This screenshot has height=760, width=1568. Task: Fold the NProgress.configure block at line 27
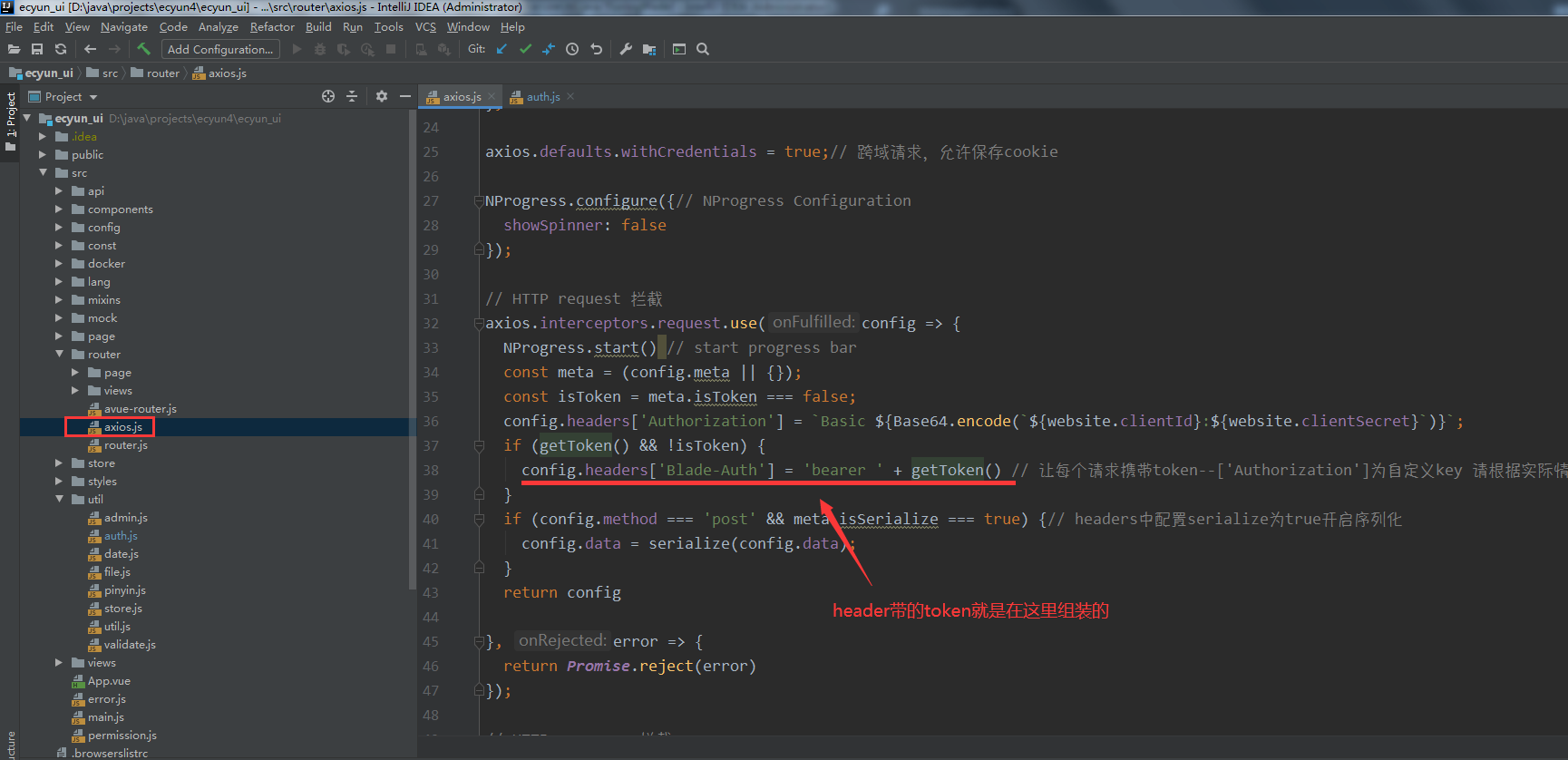click(x=479, y=201)
